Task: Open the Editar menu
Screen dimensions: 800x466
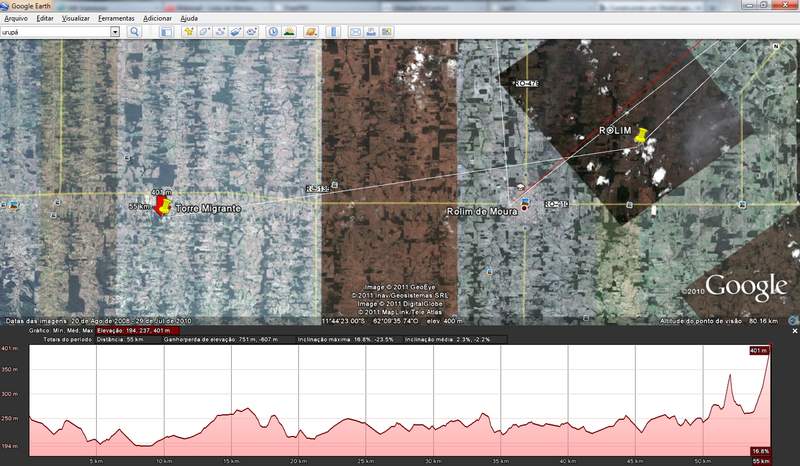Action: pyautogui.click(x=45, y=18)
